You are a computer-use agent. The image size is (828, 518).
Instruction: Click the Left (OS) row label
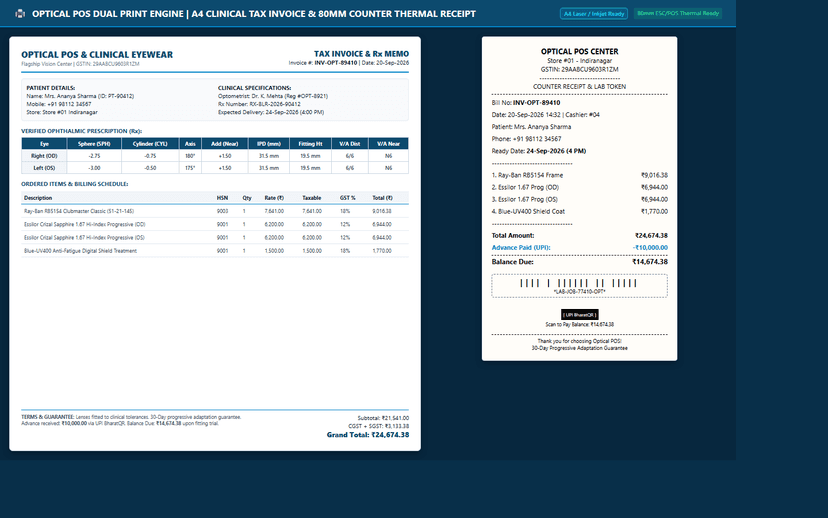(44, 168)
